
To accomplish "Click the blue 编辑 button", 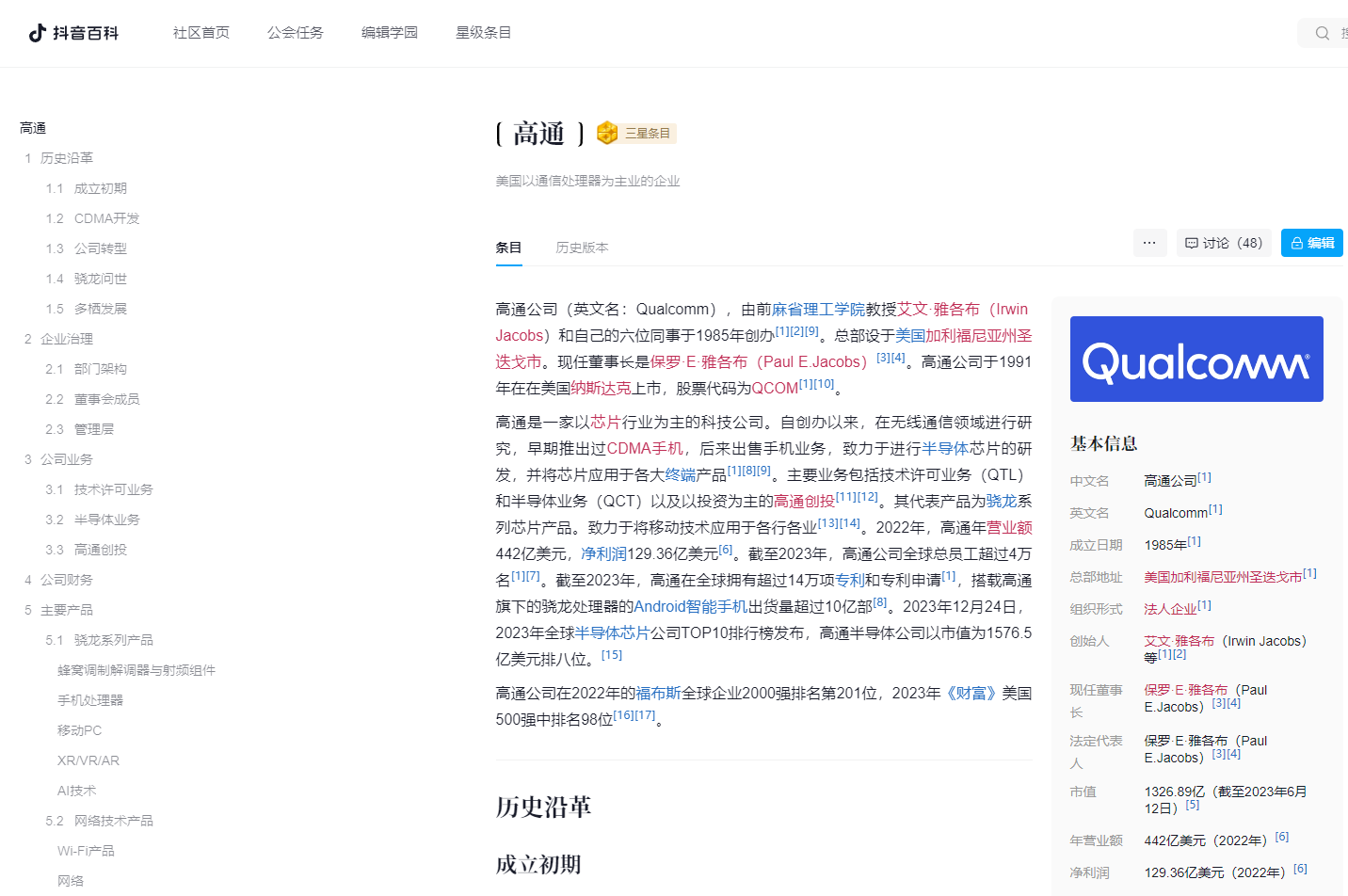I will point(1312,243).
